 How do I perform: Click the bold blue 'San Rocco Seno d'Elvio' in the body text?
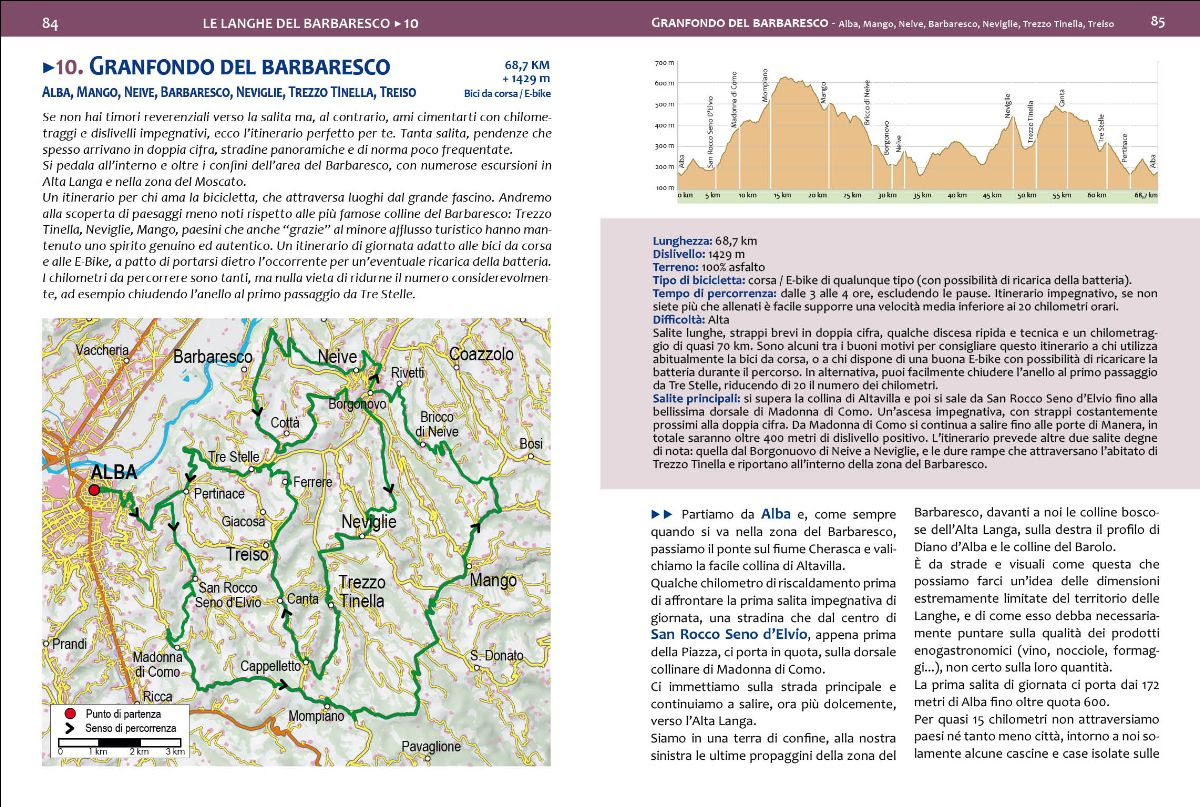coord(728,633)
